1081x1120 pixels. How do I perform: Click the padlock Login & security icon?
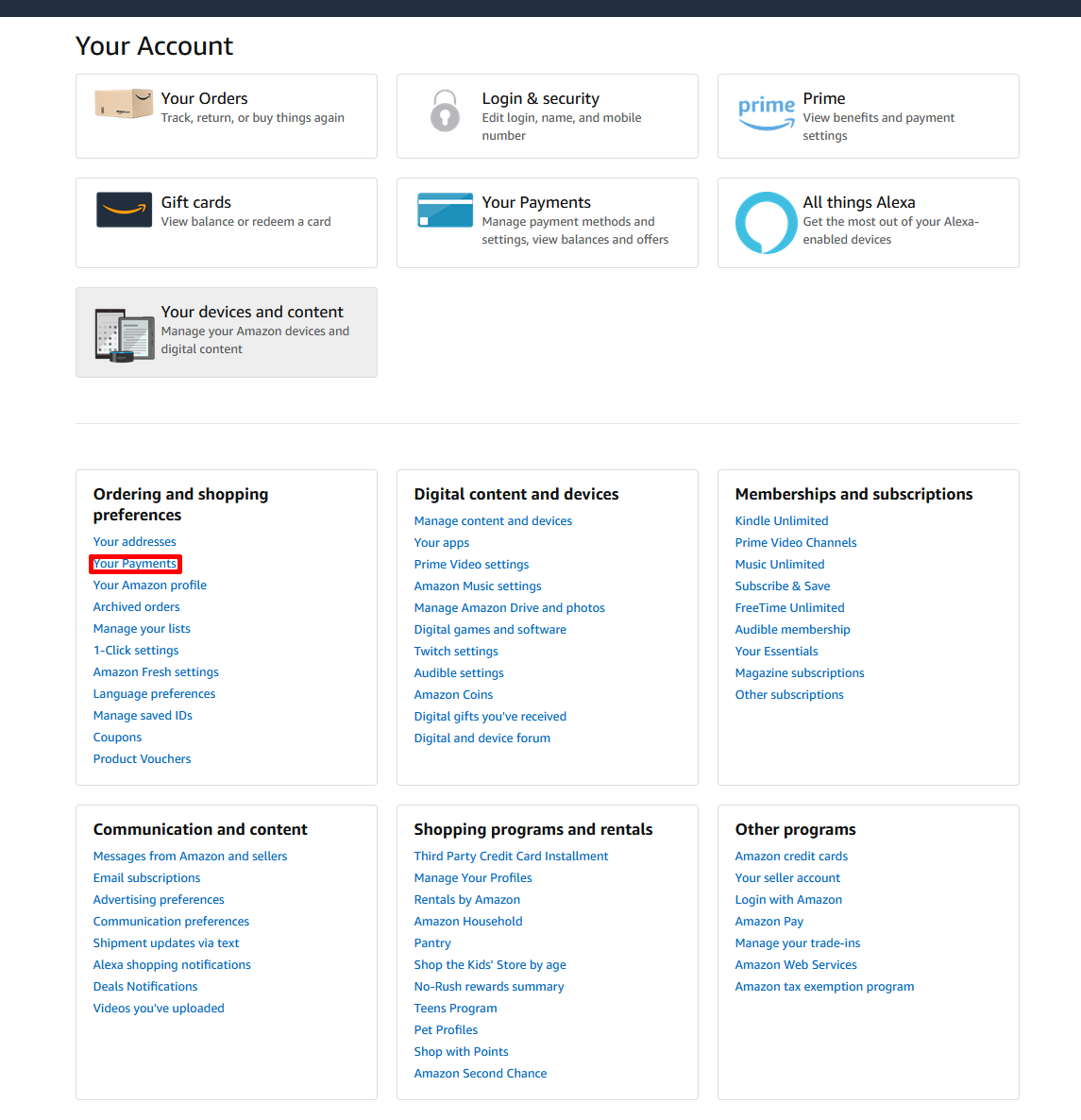coord(445,110)
